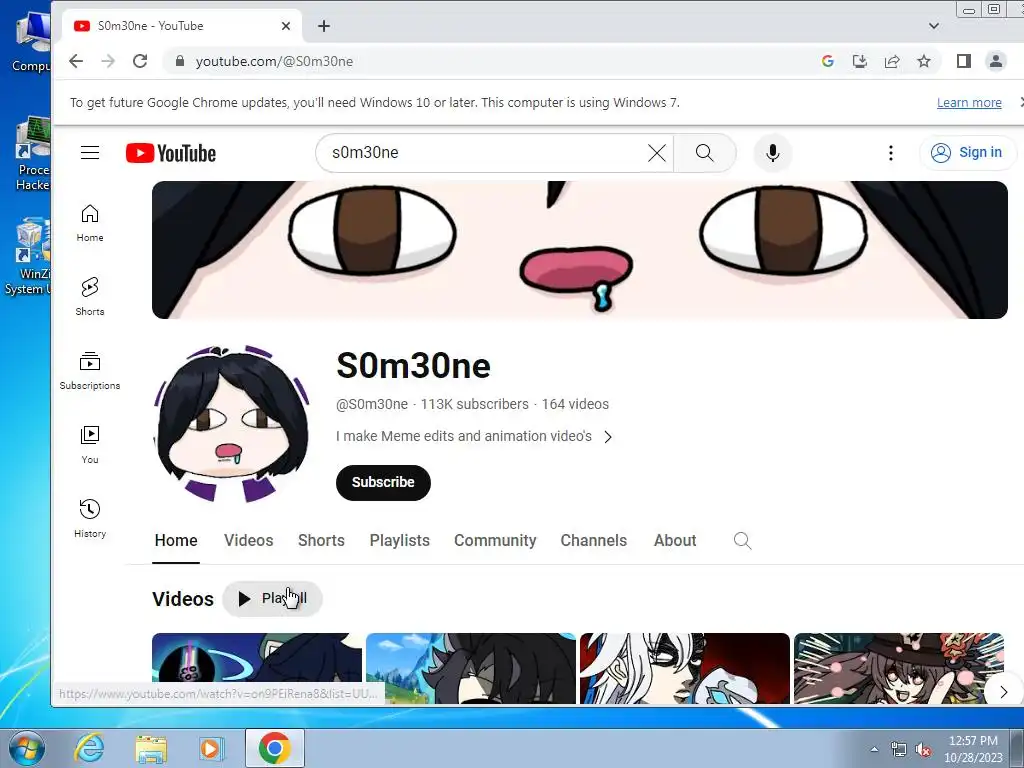Image resolution: width=1024 pixels, height=768 pixels.
Task: Show hidden system tray icons arrow
Action: pos(874,750)
